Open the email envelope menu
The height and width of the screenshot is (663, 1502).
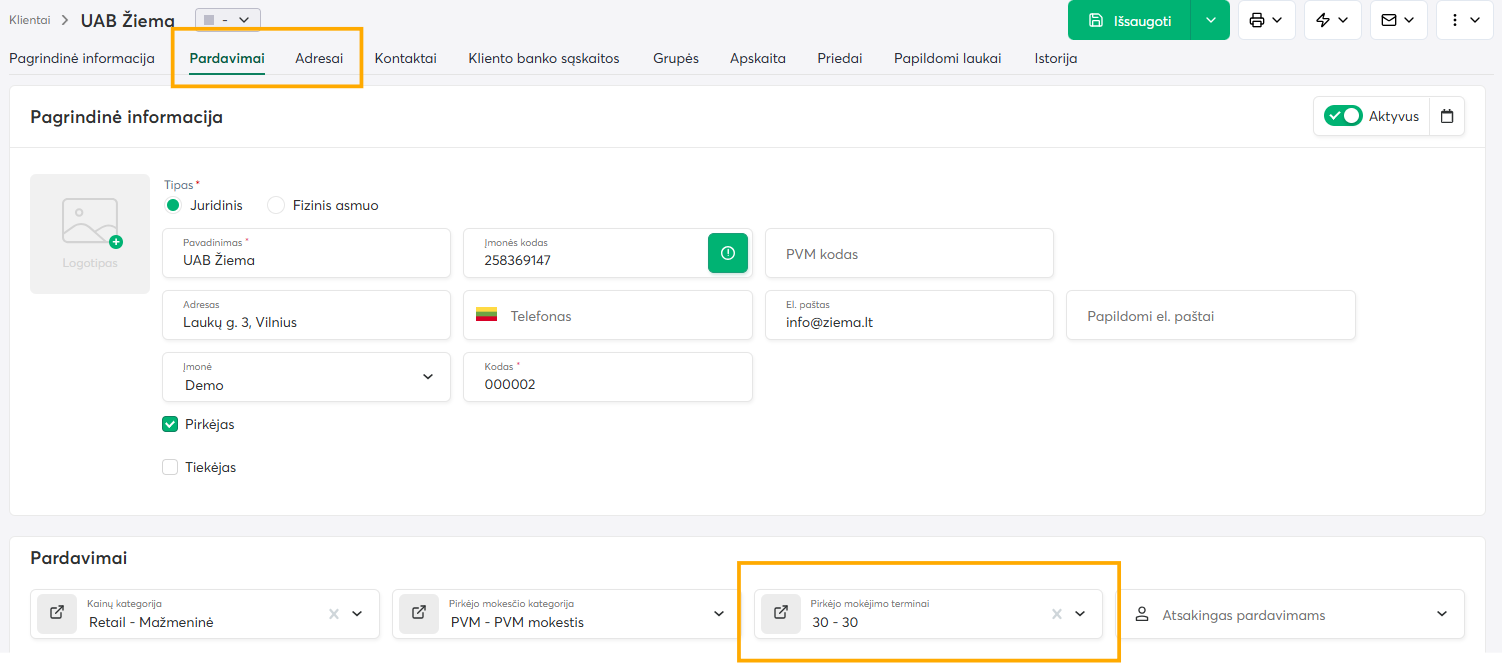point(1398,20)
